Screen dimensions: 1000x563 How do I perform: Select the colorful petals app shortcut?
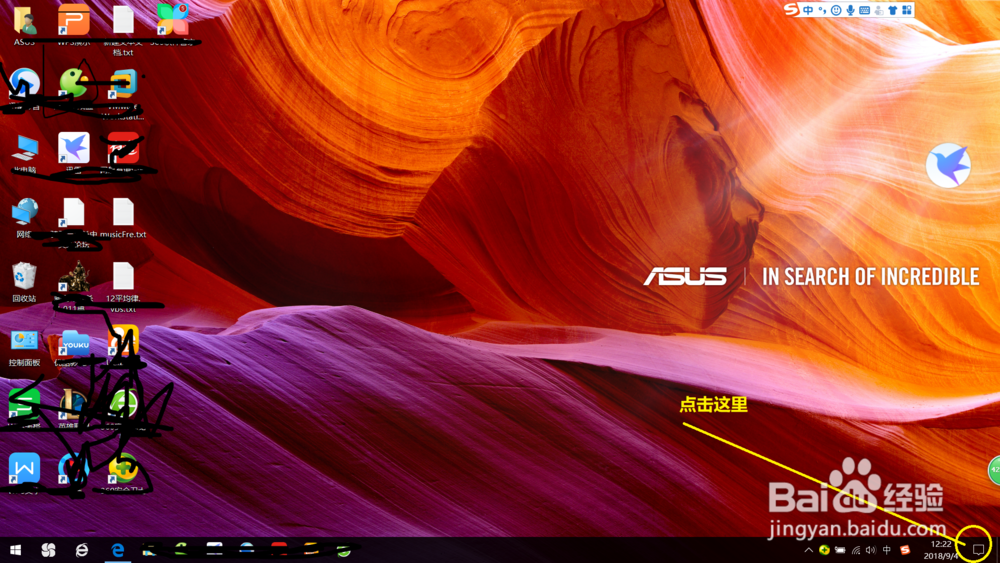(x=173, y=24)
